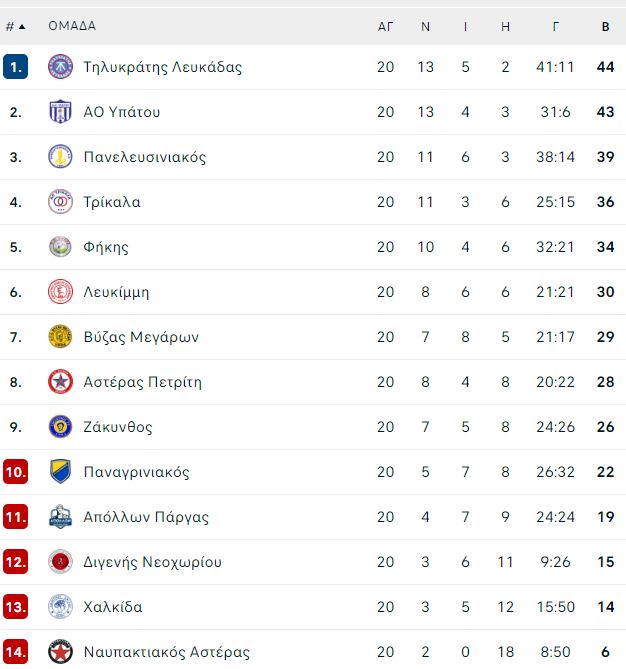Open the Ζάκυνθος team name link
This screenshot has width=626, height=669.
[x=118, y=427]
